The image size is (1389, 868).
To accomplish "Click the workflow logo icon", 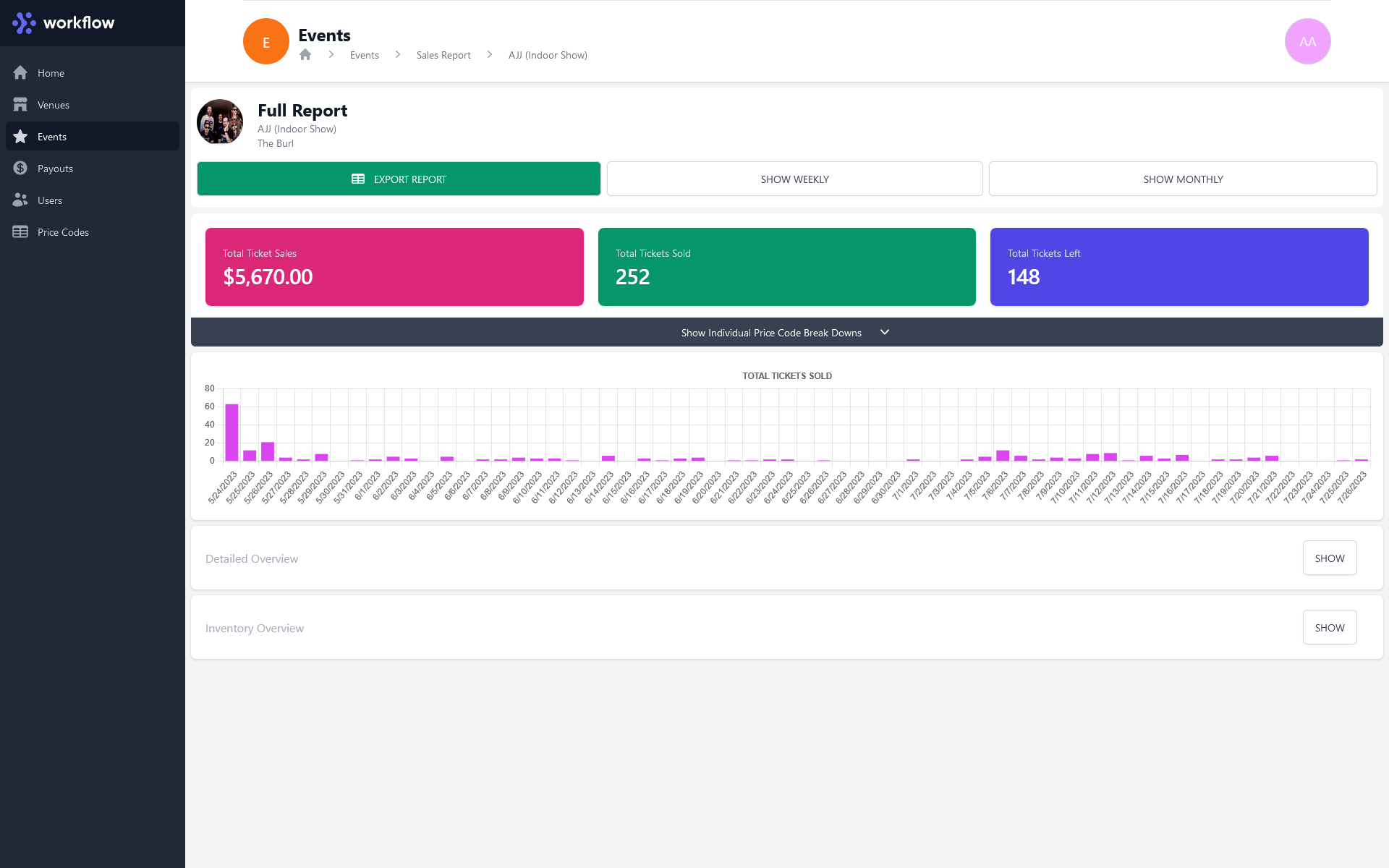I will coord(24,22).
